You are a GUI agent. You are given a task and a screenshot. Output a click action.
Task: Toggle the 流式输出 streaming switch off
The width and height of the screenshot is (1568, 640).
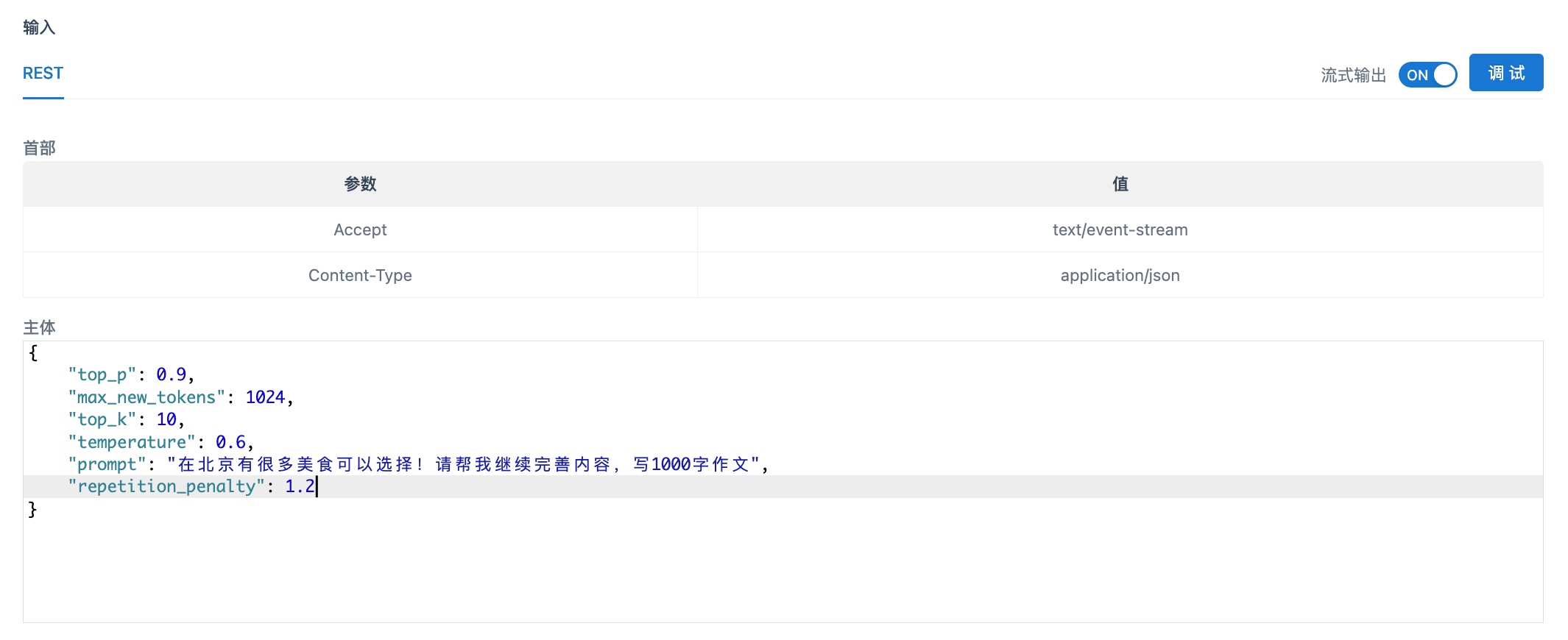pyautogui.click(x=1427, y=75)
